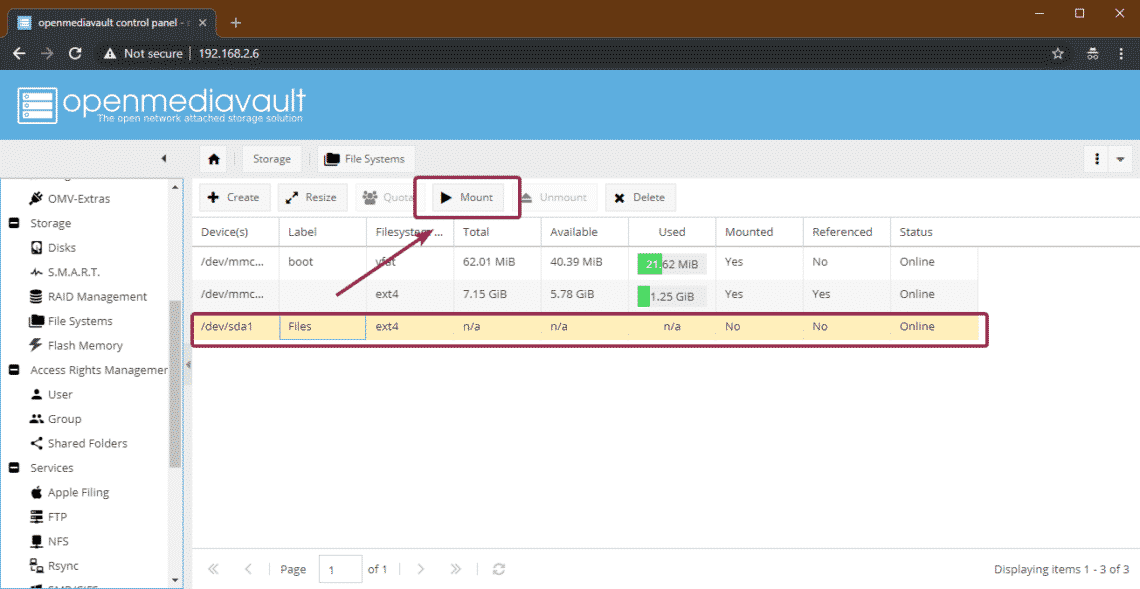The image size is (1140, 589).
Task: Reload the browser page
Action: 75,53
